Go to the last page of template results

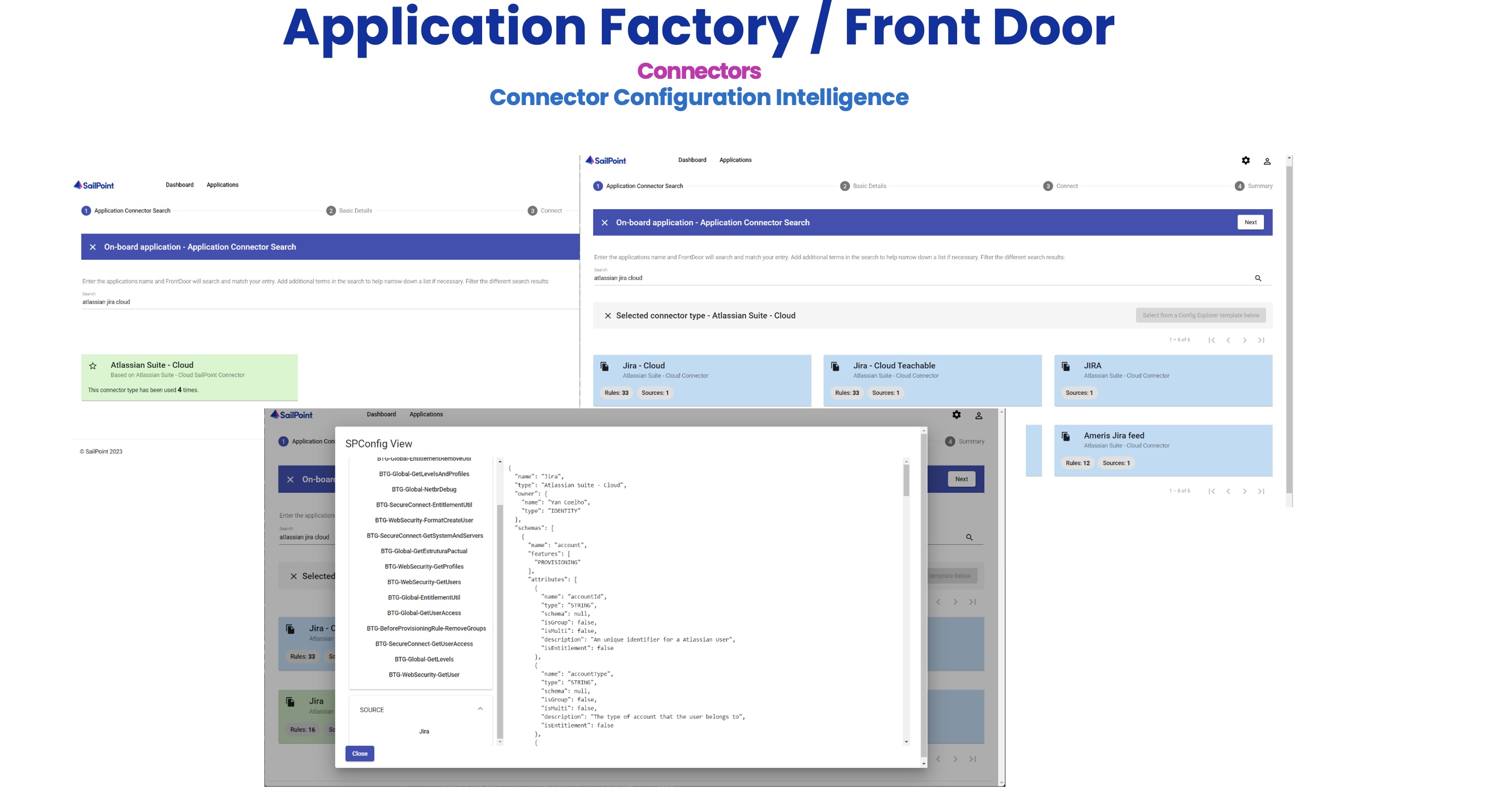1261,341
